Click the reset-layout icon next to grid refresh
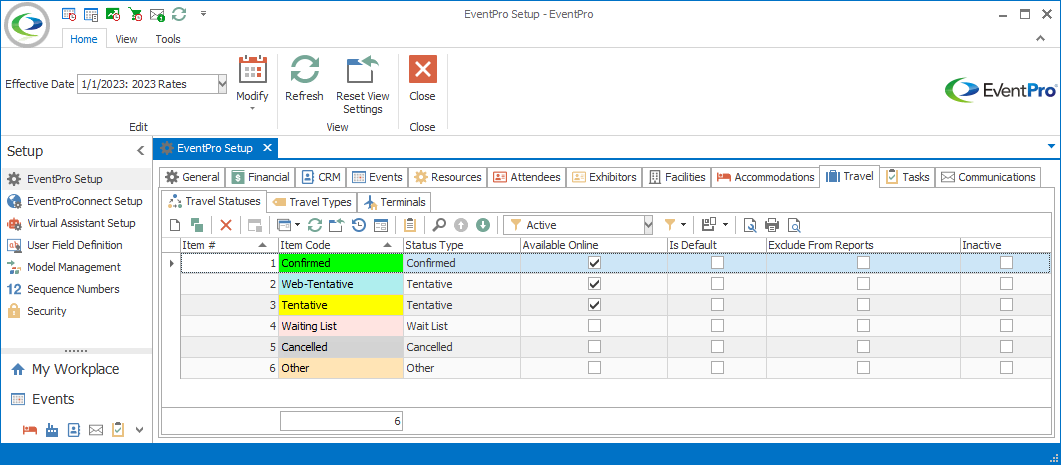The width and height of the screenshot is (1061, 465). click(x=336, y=225)
